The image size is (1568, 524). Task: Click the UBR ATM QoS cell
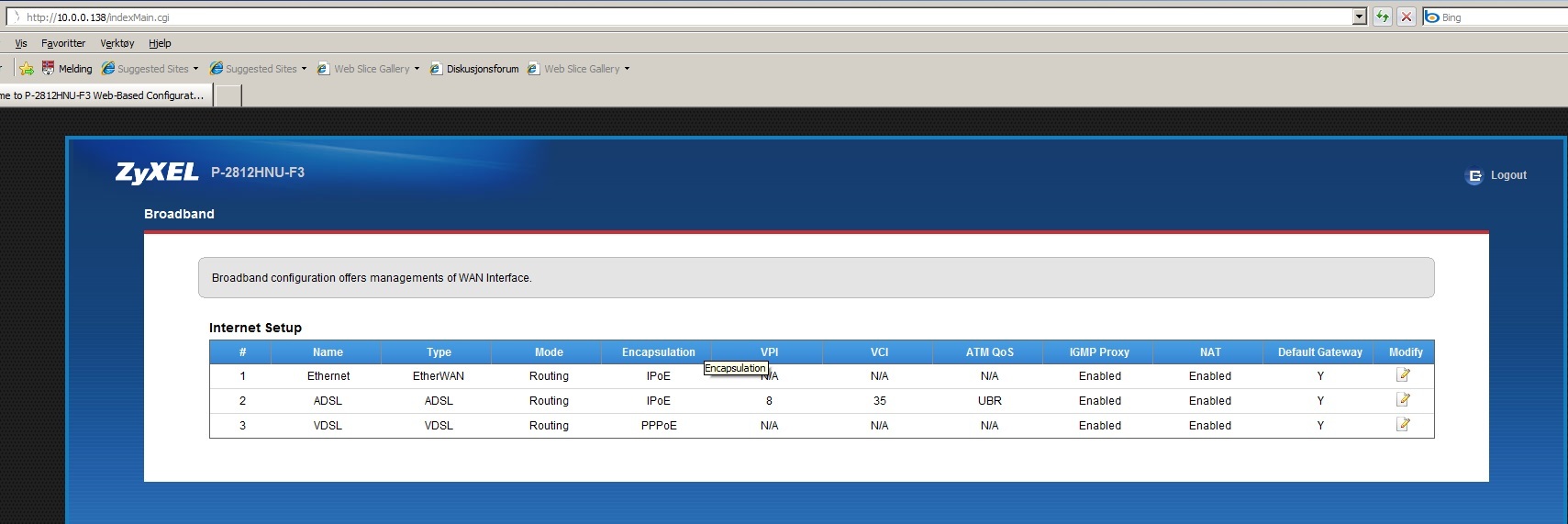[990, 401]
